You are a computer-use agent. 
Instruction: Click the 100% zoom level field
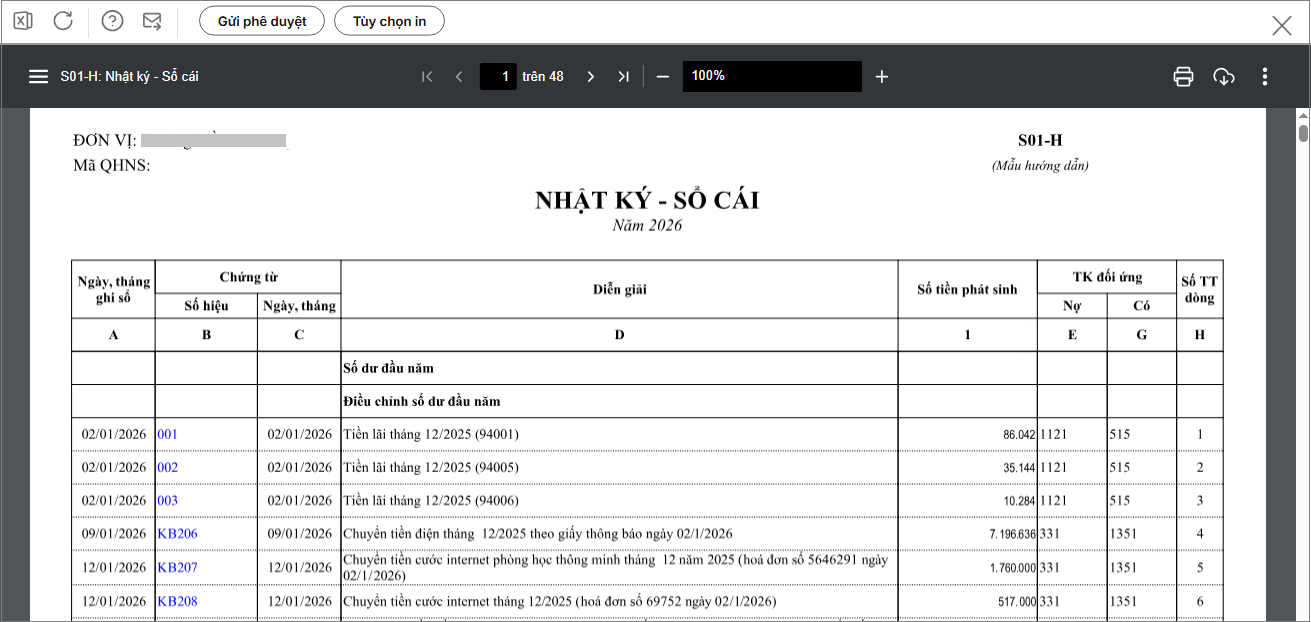point(772,76)
